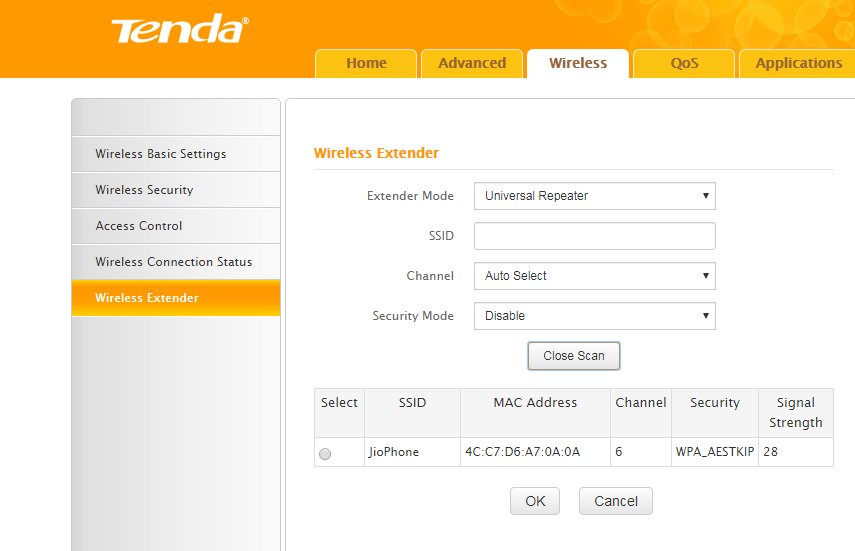The image size is (855, 551).
Task: Open Wireless Connection Status page
Action: click(176, 262)
